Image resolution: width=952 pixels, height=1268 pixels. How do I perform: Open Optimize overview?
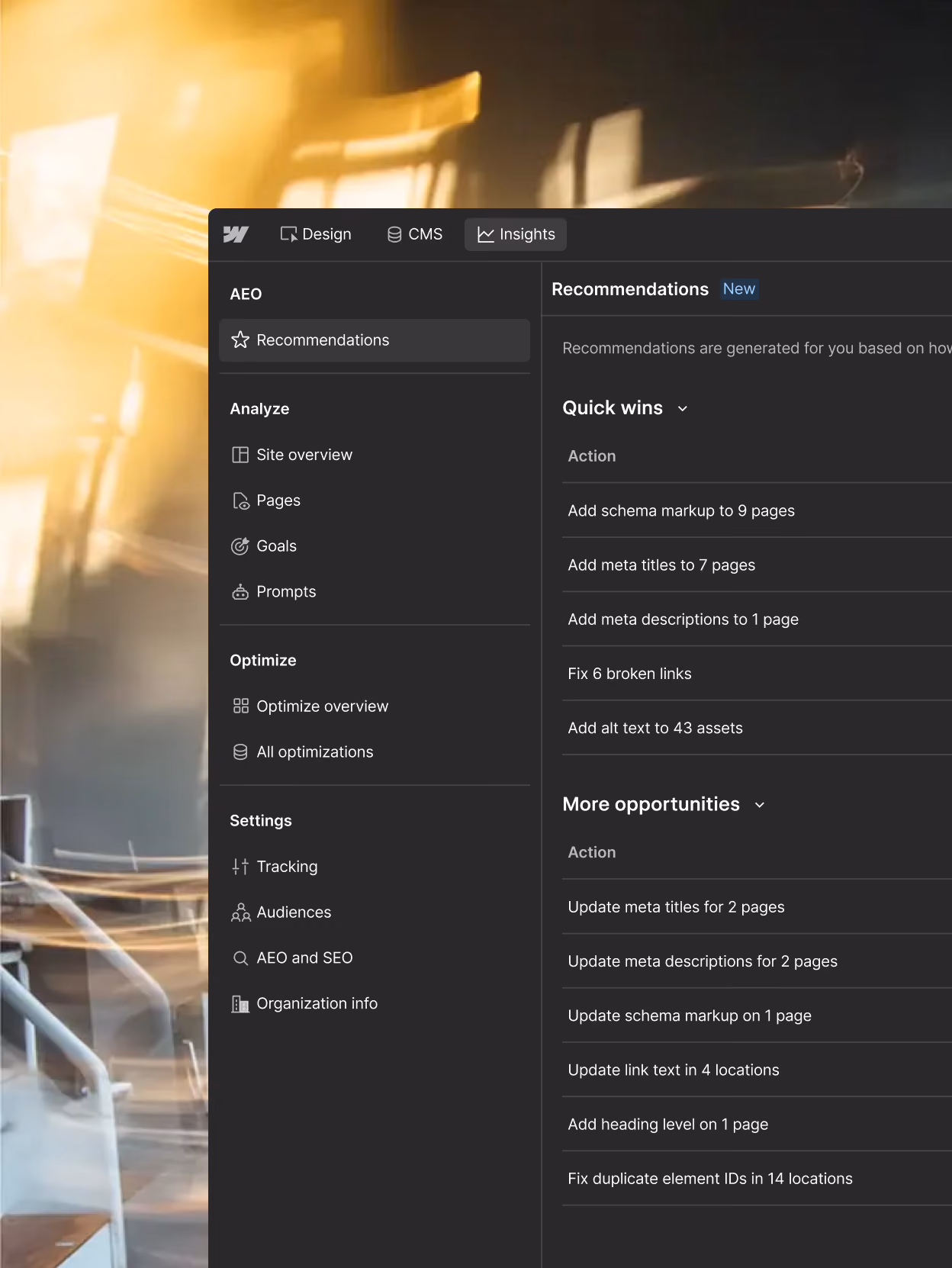pos(375,706)
